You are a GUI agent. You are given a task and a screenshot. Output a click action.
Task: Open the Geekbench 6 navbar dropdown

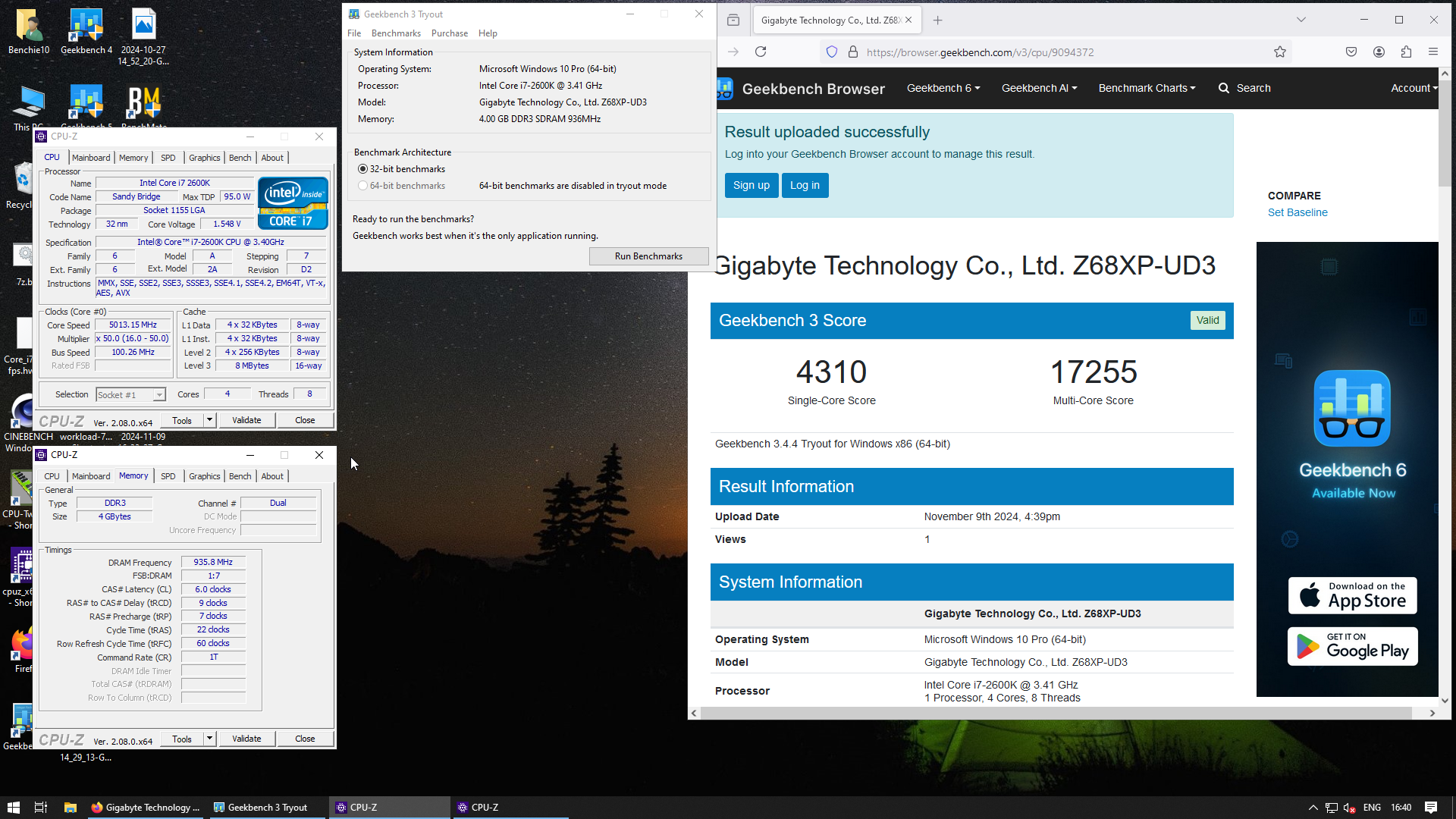tap(943, 88)
